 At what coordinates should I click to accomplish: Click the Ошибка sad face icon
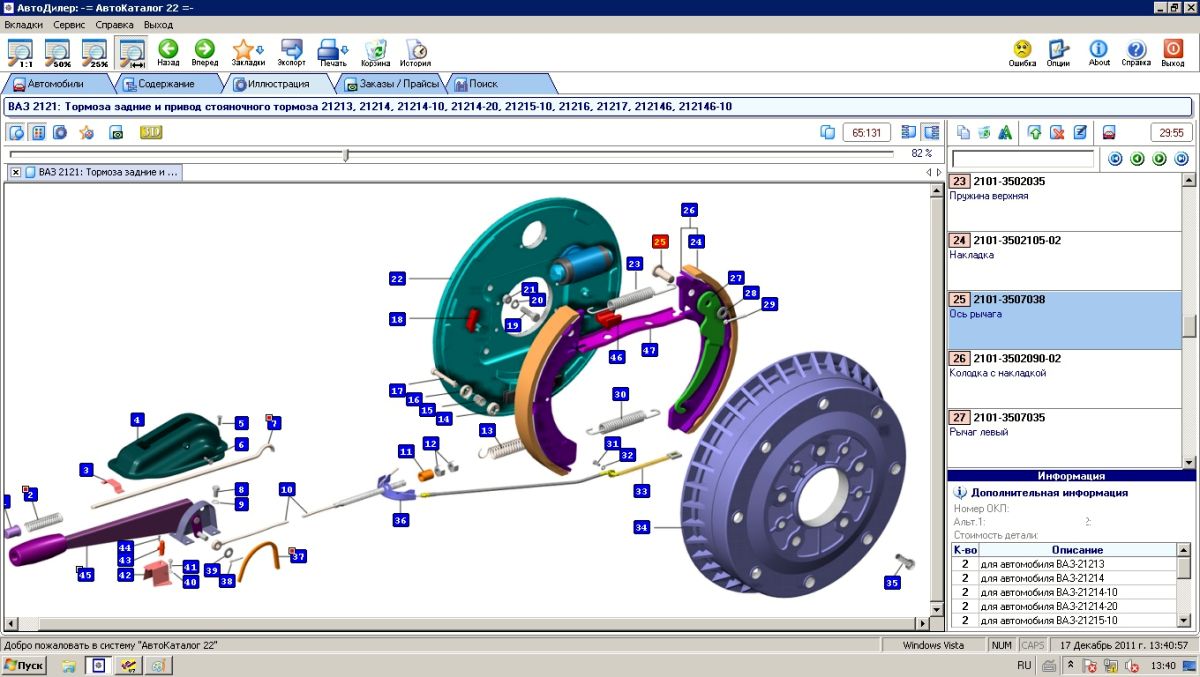coord(1022,51)
